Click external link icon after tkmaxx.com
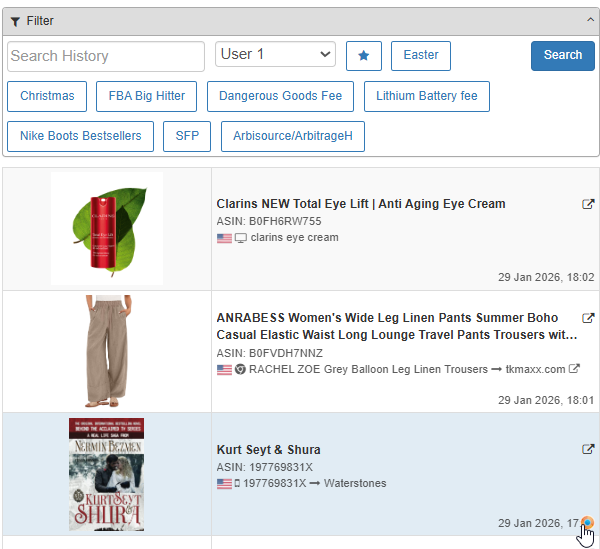This screenshot has width=600, height=549. pyautogui.click(x=574, y=369)
